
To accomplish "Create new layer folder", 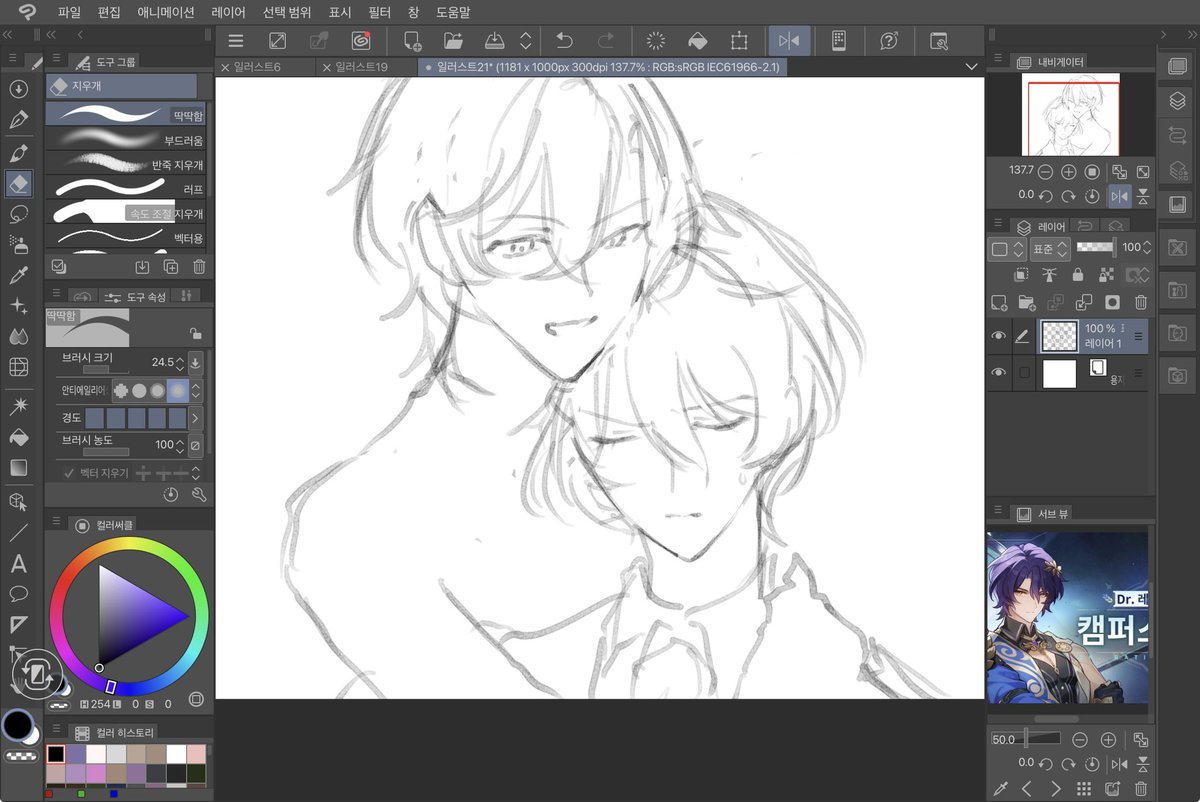I will pos(1026,302).
